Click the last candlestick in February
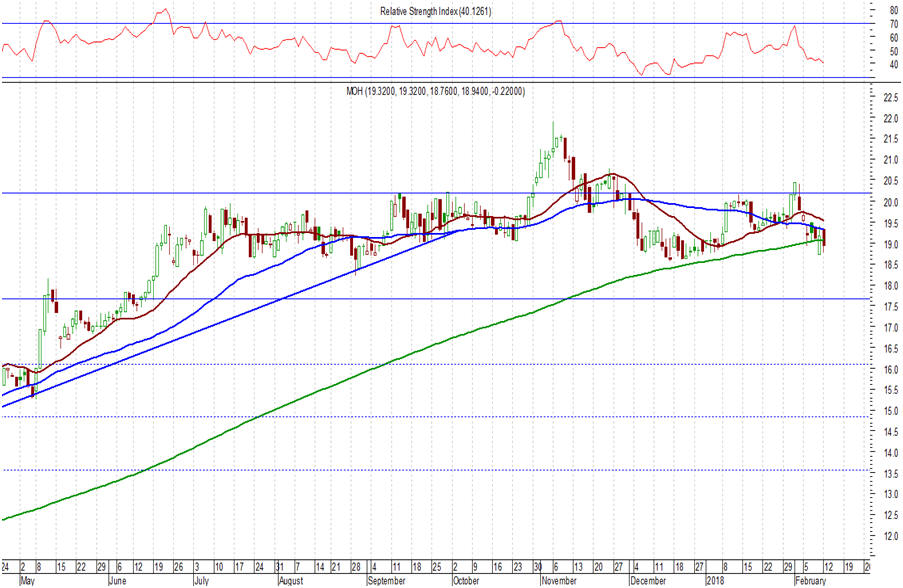This screenshot has width=903, height=588. (824, 238)
